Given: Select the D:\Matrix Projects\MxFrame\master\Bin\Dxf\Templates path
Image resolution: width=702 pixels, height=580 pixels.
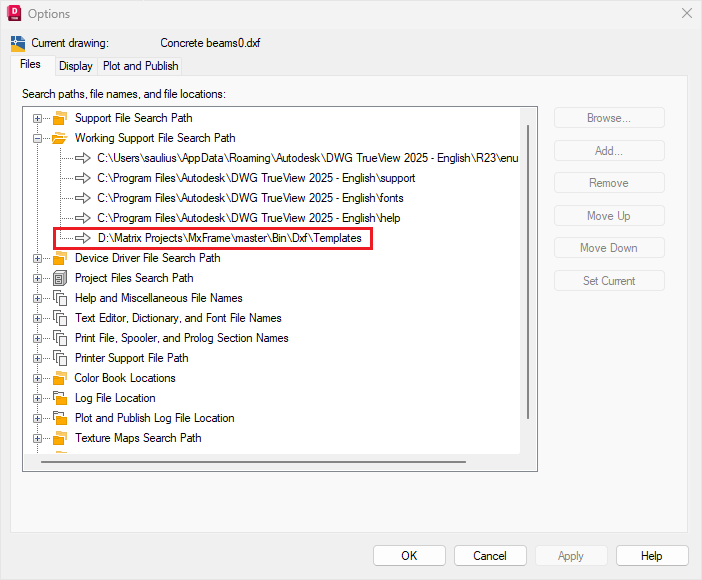Looking at the screenshot, I should [230, 238].
